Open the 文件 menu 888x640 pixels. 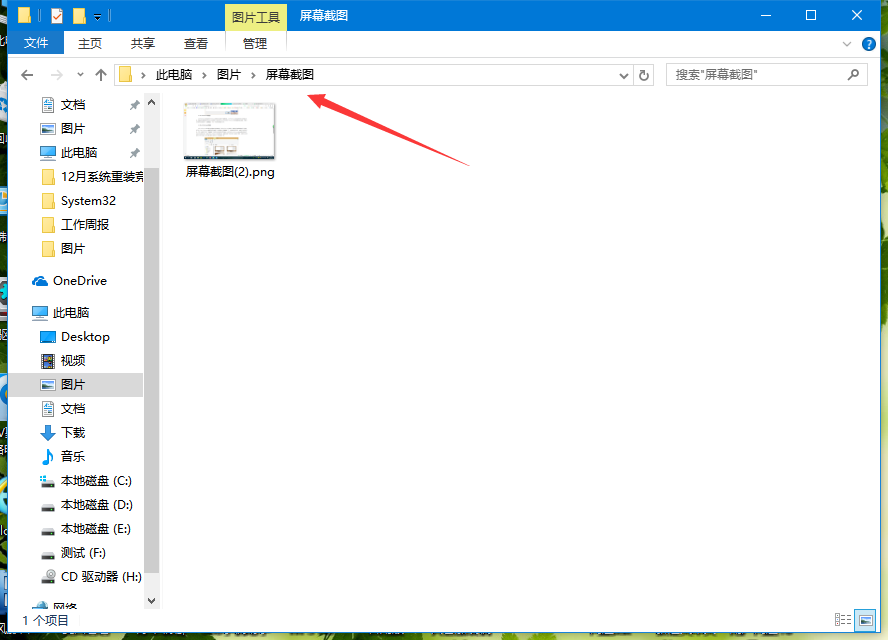click(x=36, y=43)
